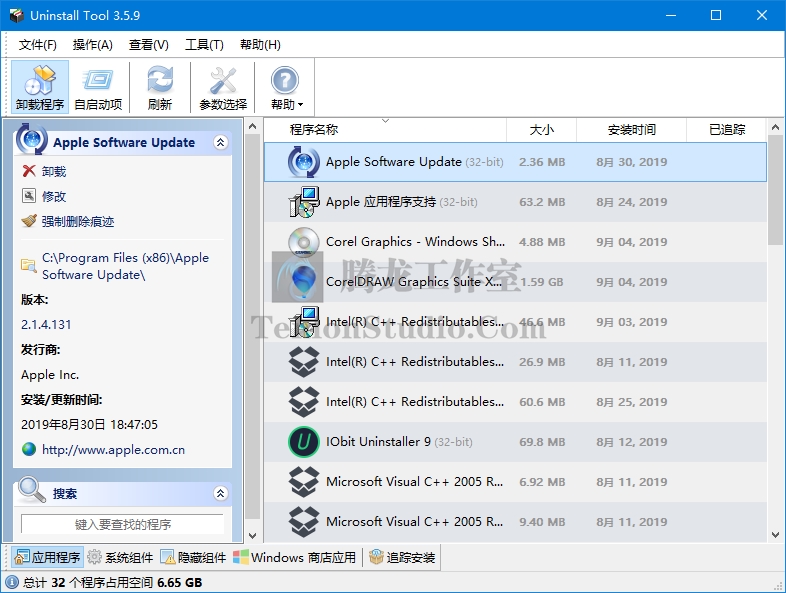Click the program list scrollbar up arrow
786x593 pixels.
point(775,127)
